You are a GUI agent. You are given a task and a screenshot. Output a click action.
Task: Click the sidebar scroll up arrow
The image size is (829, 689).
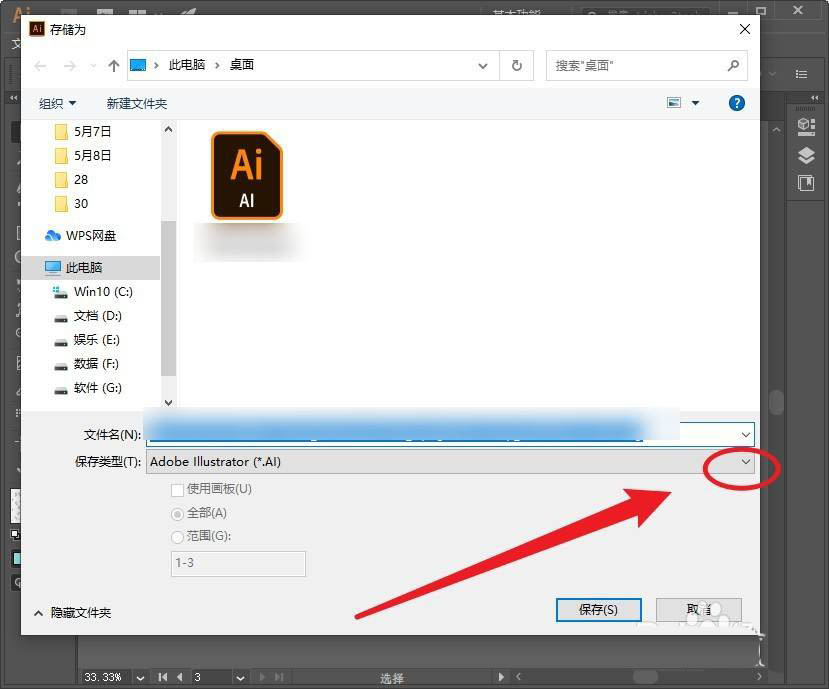click(168, 128)
